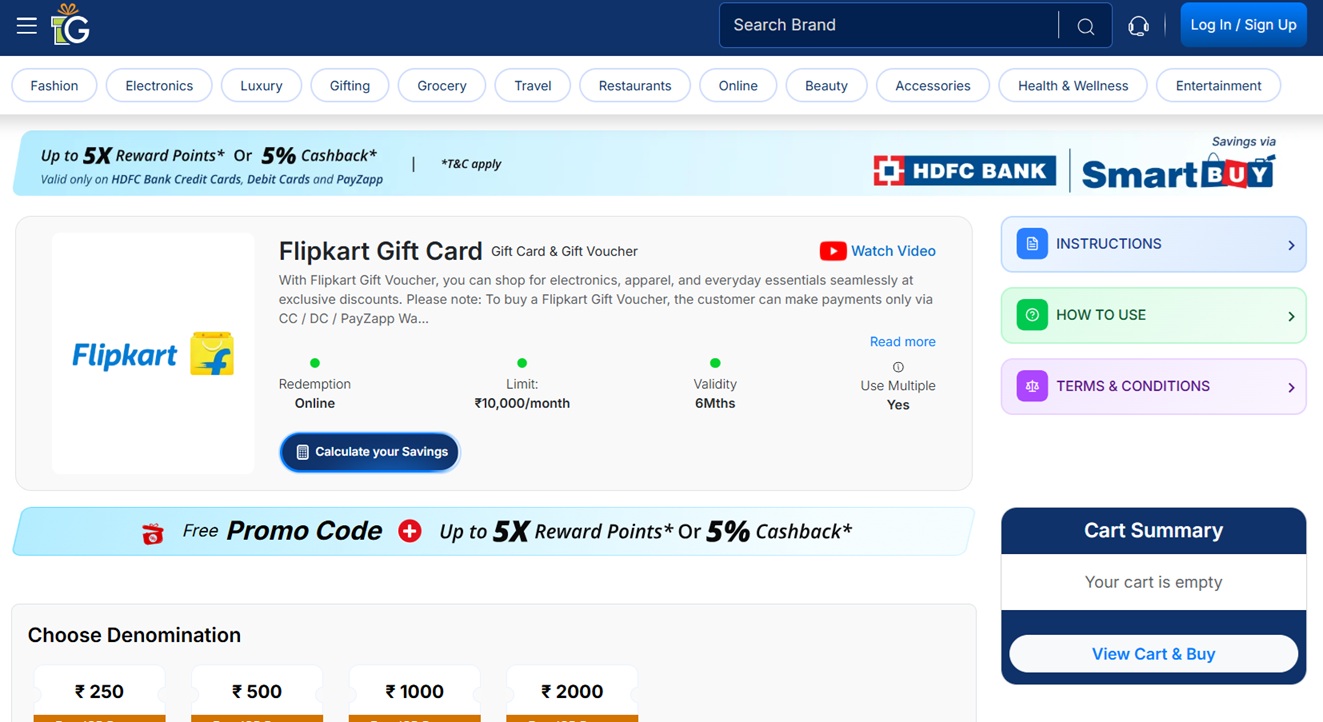This screenshot has height=722, width=1323.
Task: Click the HDFC reward points top banner
Action: pyautogui.click(x=650, y=163)
